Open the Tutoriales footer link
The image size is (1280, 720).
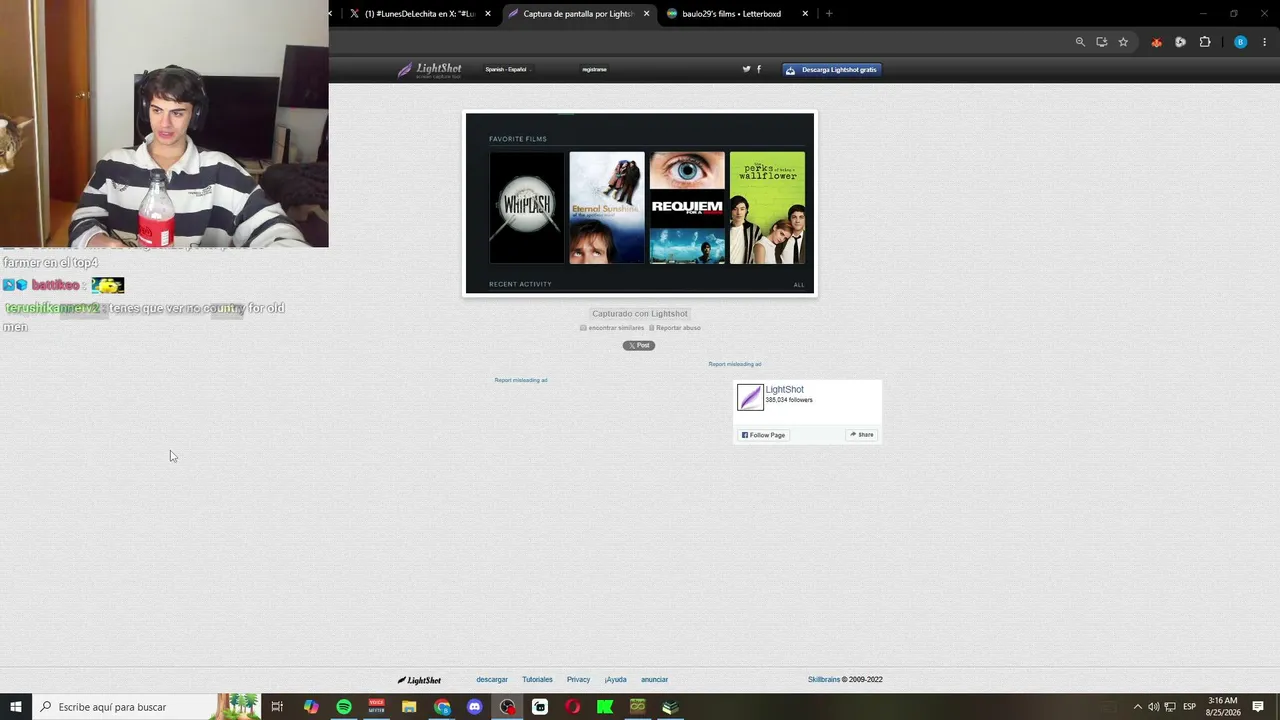click(537, 680)
